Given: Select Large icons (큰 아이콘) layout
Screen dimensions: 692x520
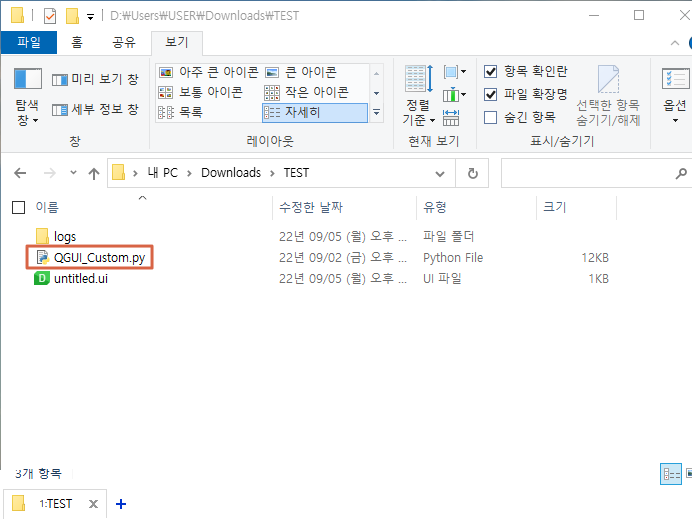Looking at the screenshot, I should (301, 72).
